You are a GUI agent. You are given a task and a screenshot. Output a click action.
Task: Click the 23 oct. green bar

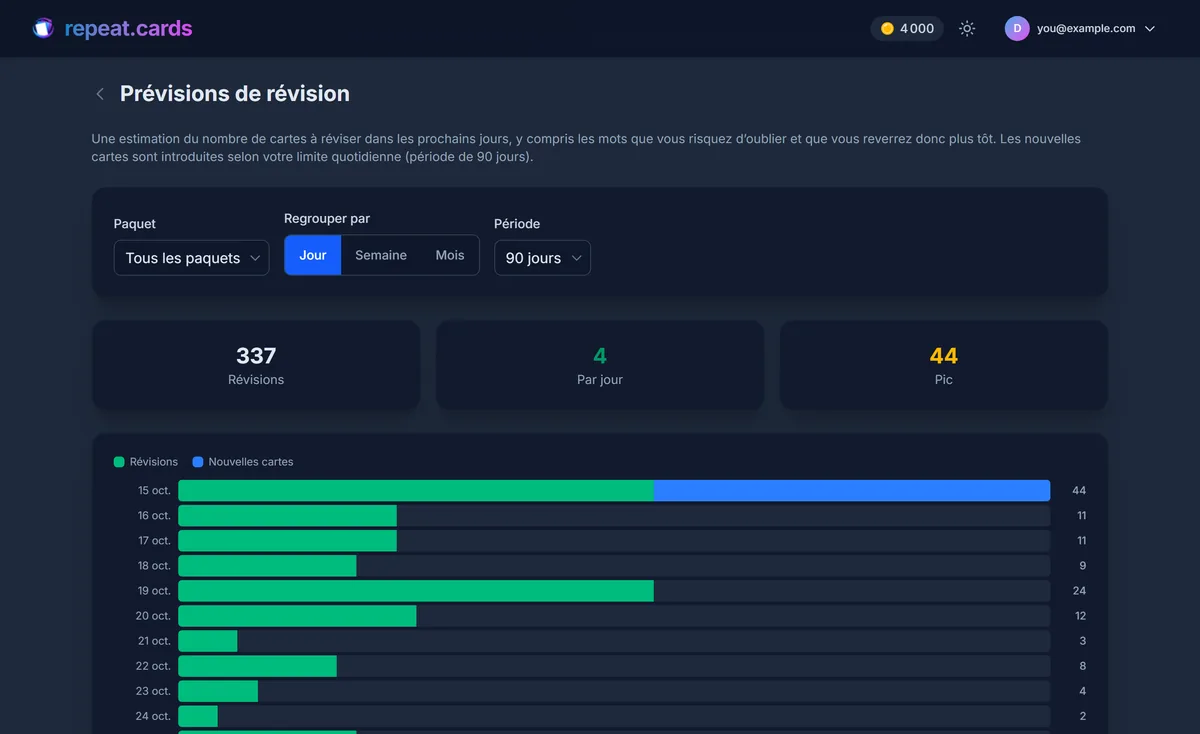pyautogui.click(x=218, y=690)
